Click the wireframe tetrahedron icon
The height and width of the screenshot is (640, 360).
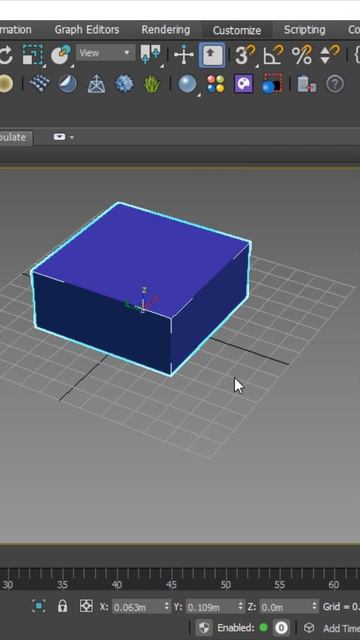pos(96,84)
